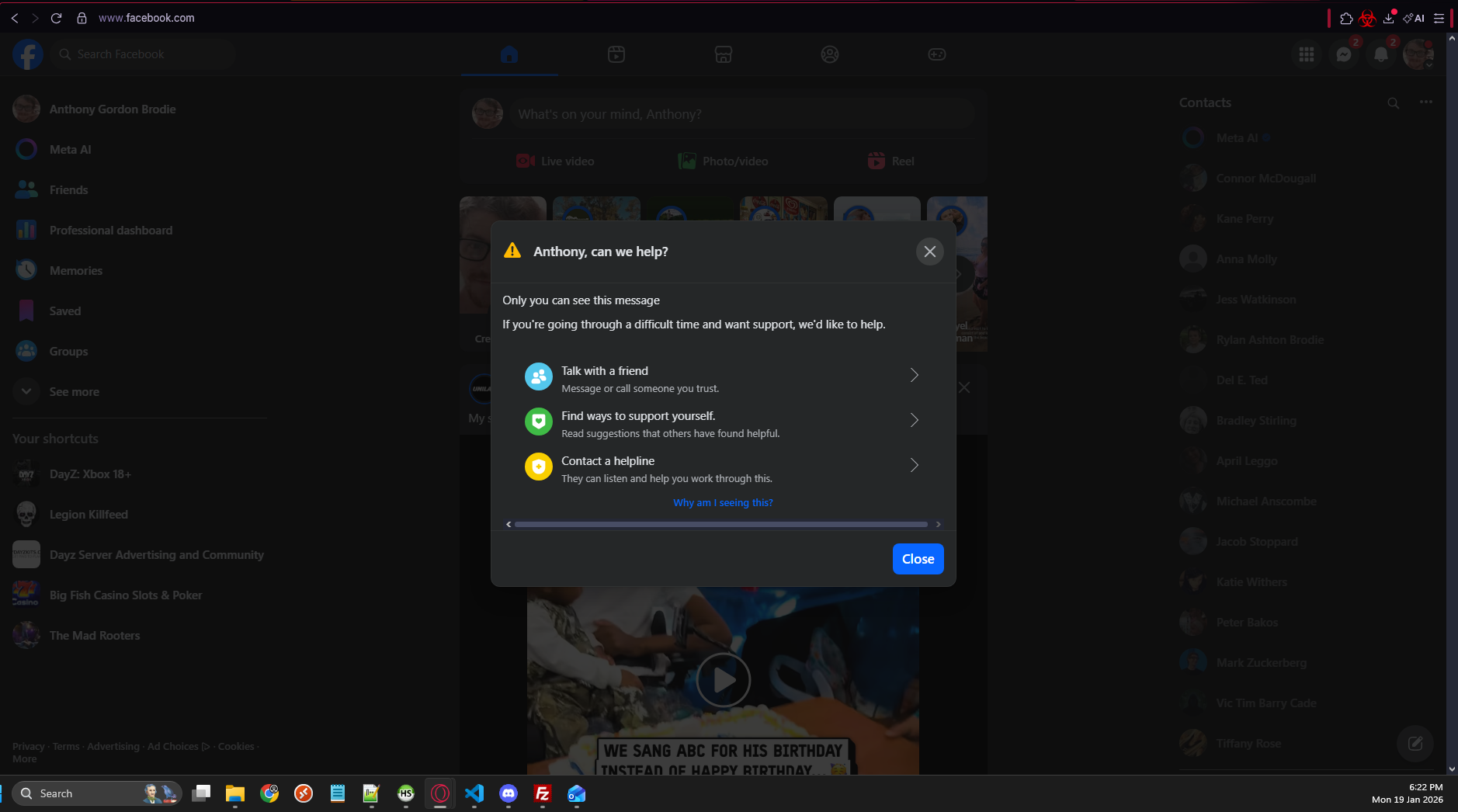Go to the Home tab
This screenshot has height=812, width=1458.
click(x=509, y=54)
